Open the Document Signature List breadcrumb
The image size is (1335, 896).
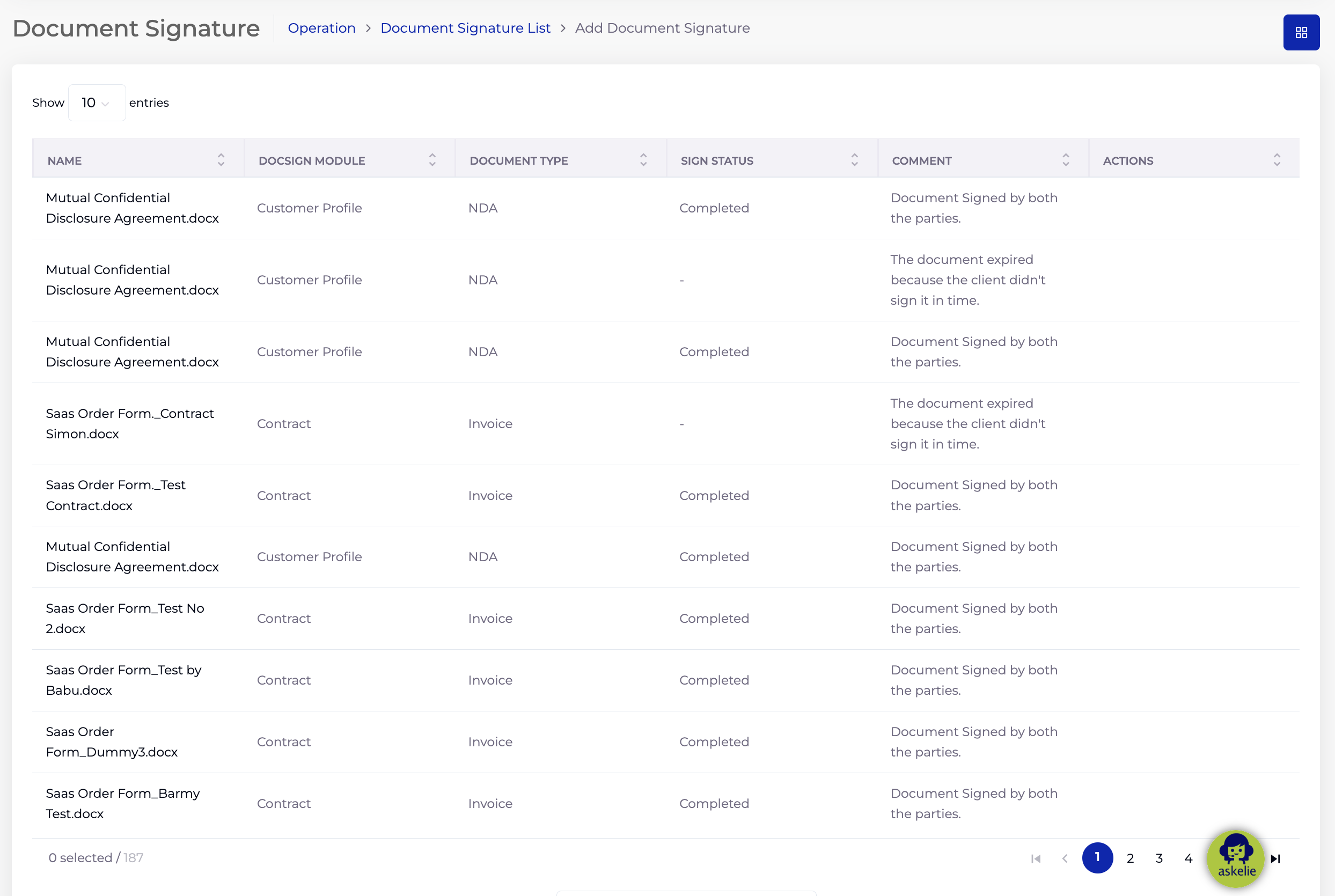[x=465, y=28]
